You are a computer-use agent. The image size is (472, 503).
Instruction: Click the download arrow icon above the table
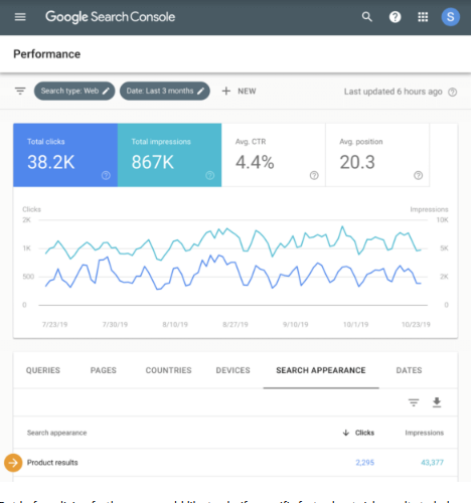click(x=437, y=402)
